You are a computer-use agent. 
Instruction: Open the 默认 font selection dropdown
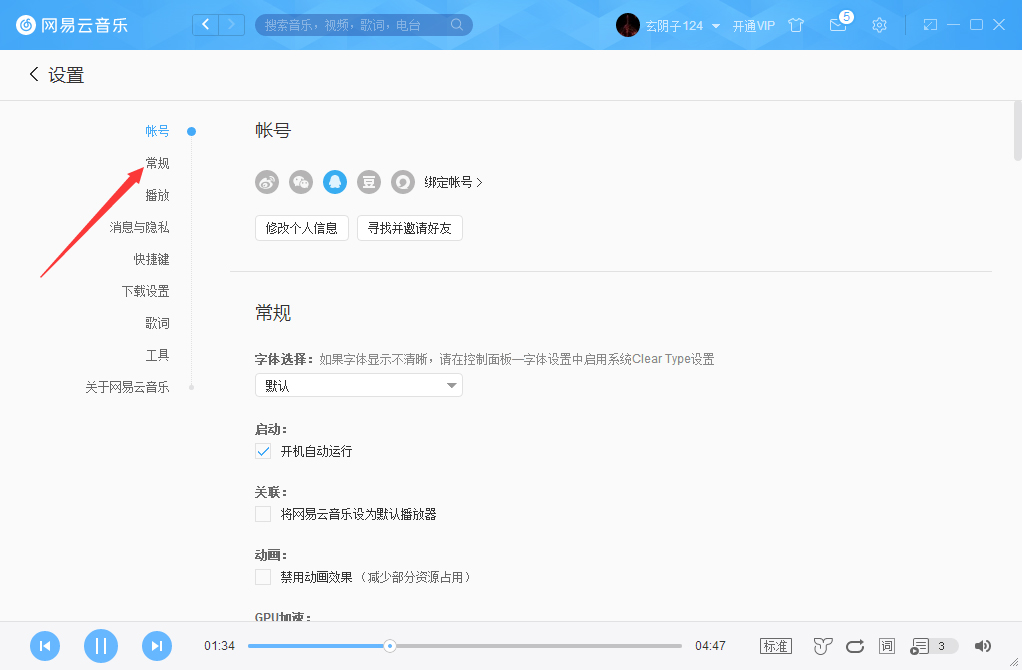[x=358, y=385]
